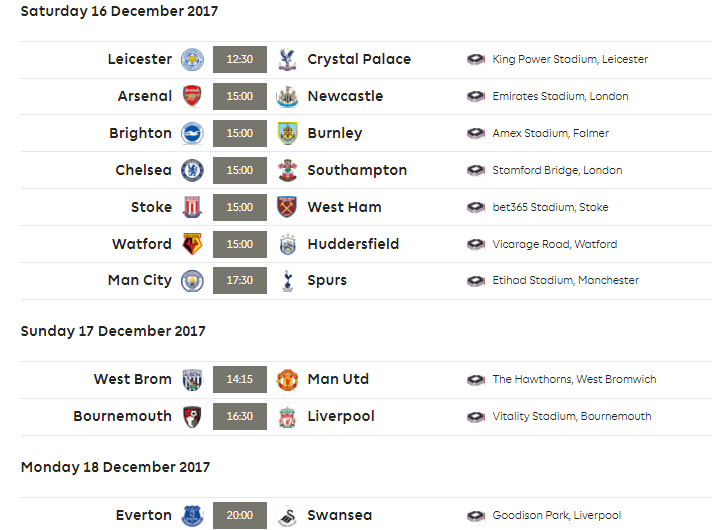
Task: Click the 17:30 Man City kickoff button
Action: (240, 280)
